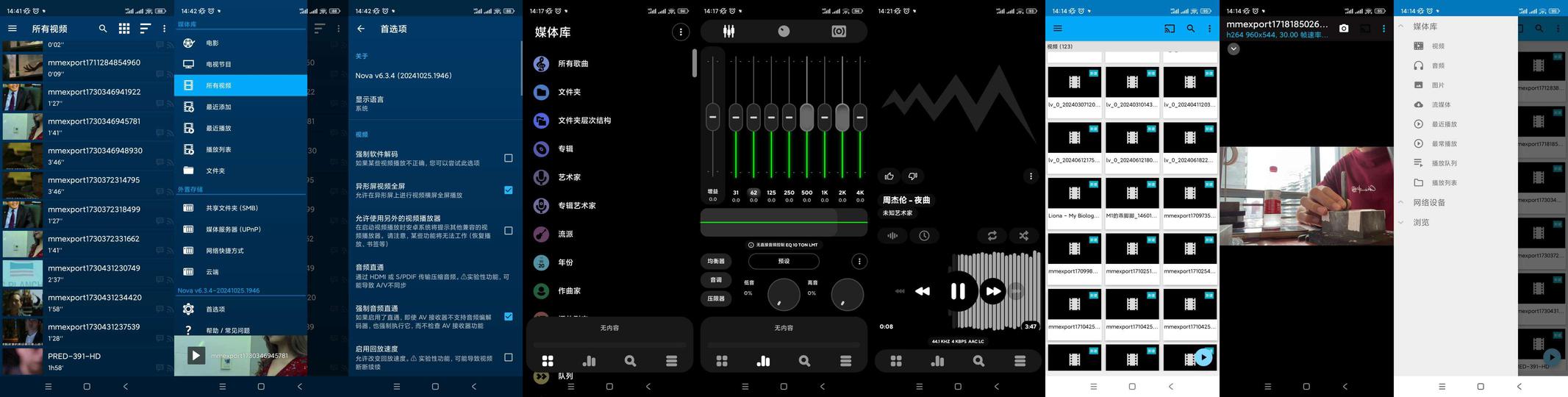Enable the 强制软件解码 checkbox
The image size is (1568, 397).
tap(508, 158)
